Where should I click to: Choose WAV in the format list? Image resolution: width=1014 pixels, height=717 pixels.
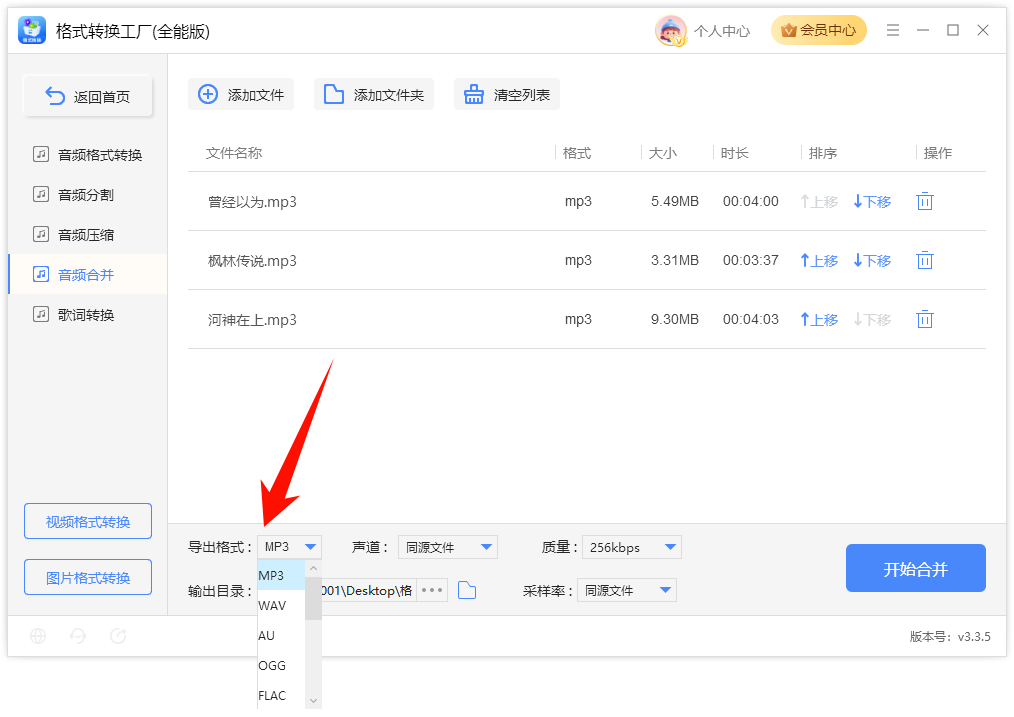click(x=281, y=606)
